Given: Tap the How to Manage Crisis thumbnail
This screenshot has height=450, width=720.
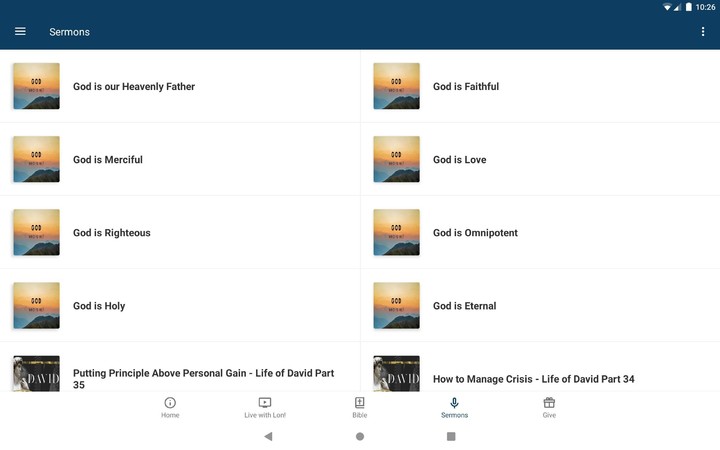Looking at the screenshot, I should 396,374.
